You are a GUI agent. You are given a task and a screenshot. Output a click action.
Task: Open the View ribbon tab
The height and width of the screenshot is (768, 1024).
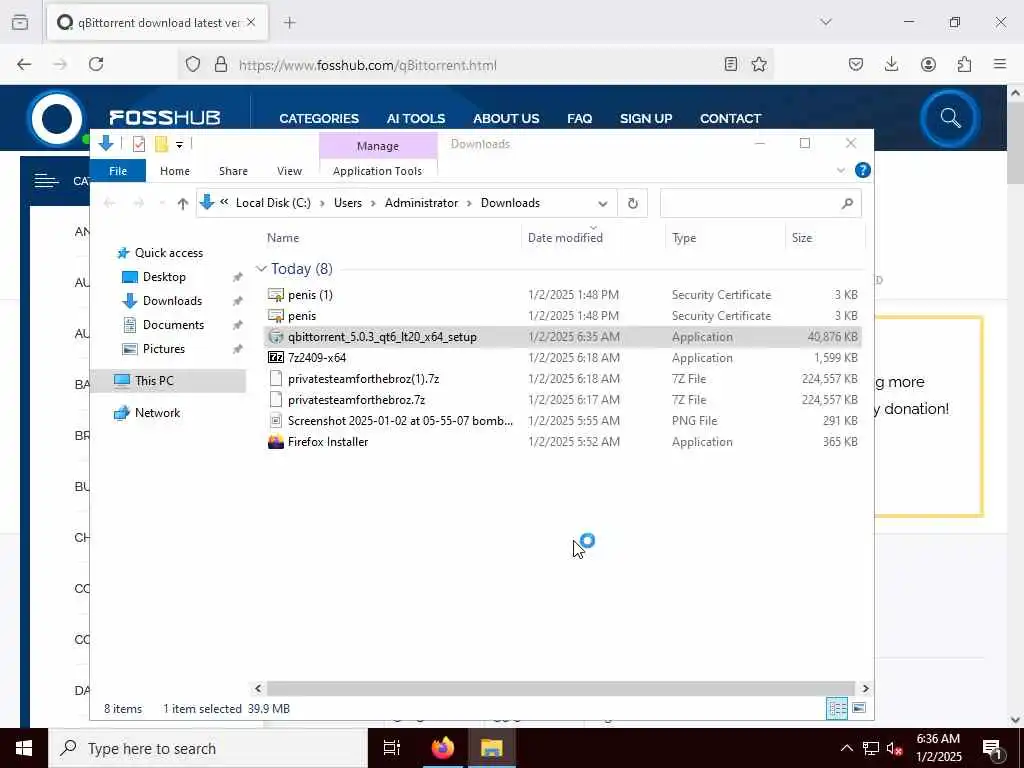pyautogui.click(x=289, y=171)
